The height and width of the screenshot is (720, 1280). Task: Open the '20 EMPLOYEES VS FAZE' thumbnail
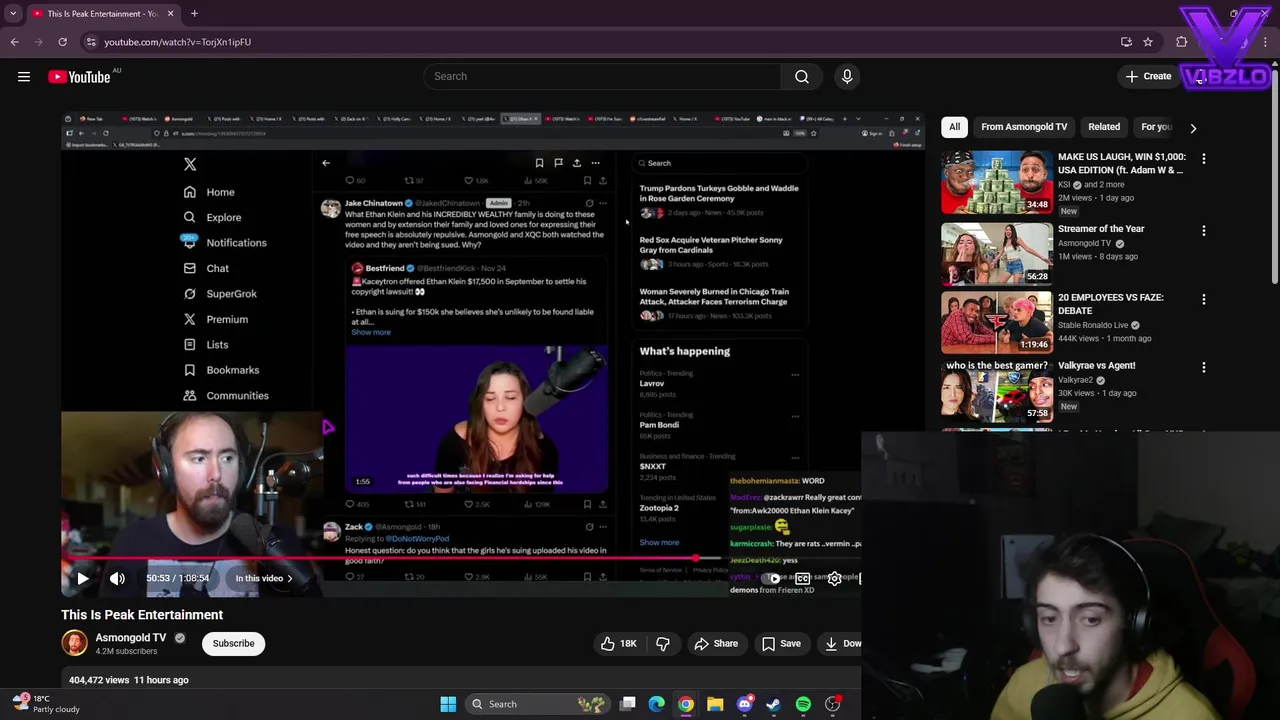996,321
